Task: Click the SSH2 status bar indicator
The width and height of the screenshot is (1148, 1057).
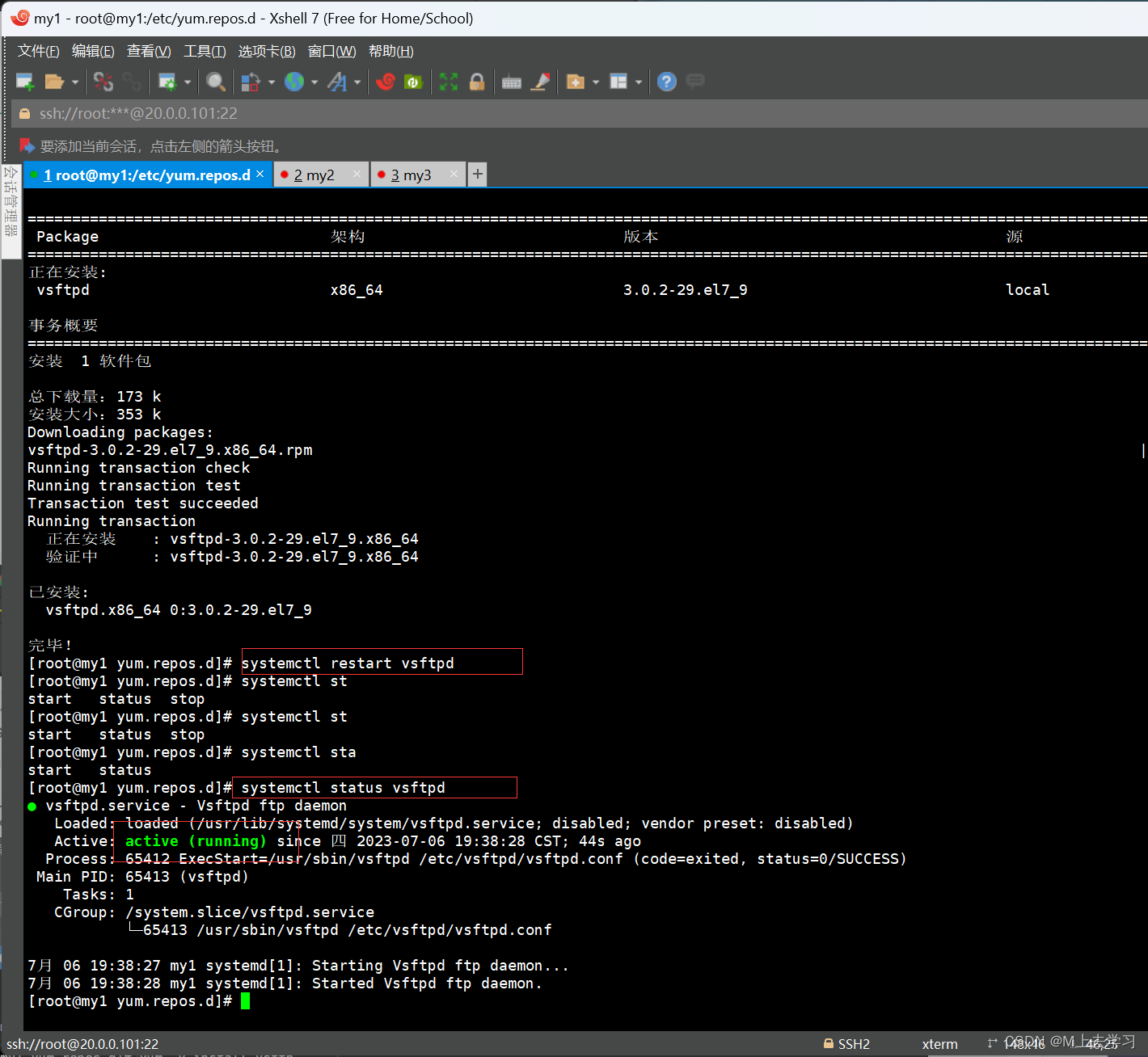Action: pyautogui.click(x=846, y=1044)
